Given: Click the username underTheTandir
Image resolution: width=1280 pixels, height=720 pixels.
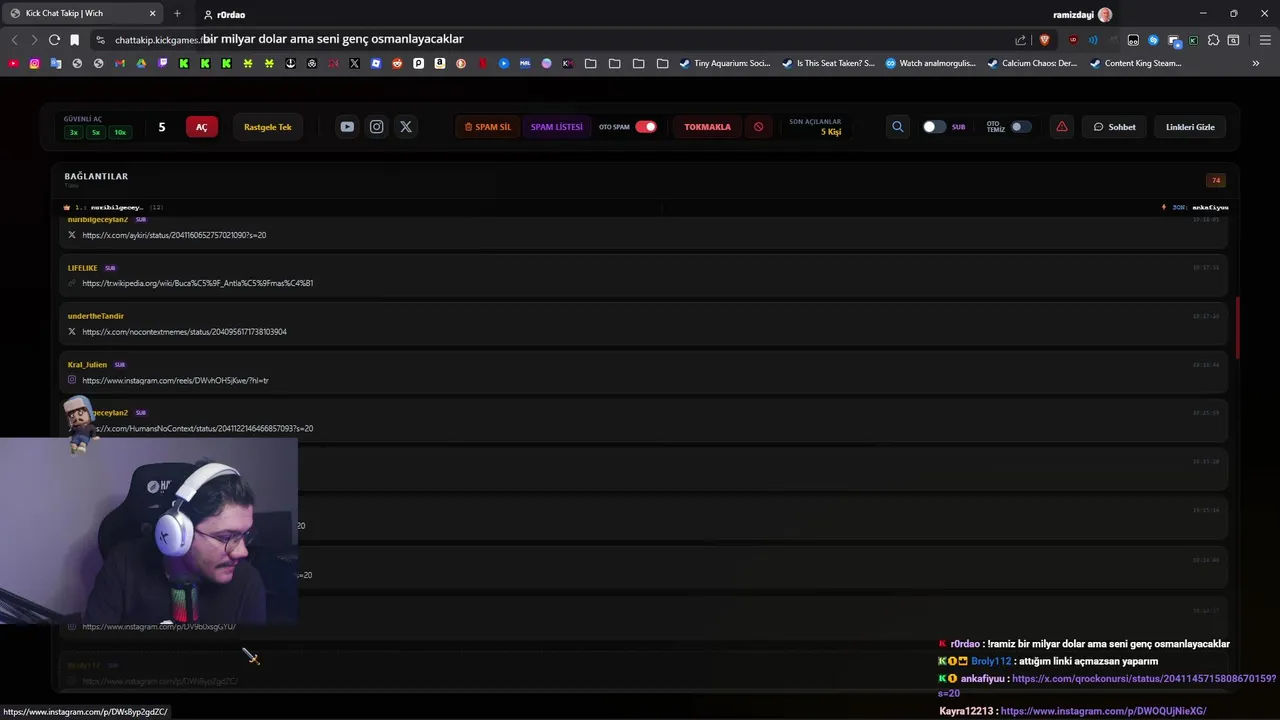Looking at the screenshot, I should pos(96,316).
